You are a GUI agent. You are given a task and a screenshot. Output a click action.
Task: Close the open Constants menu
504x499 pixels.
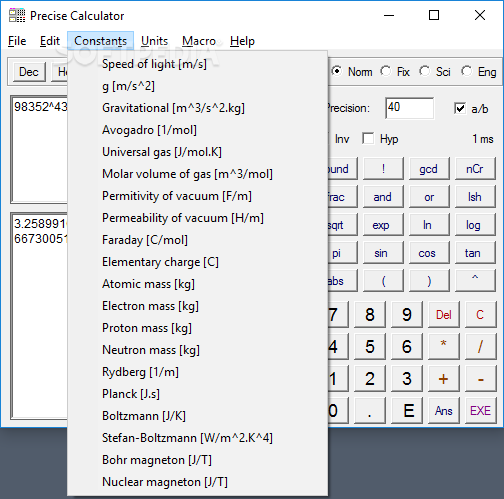[100, 41]
